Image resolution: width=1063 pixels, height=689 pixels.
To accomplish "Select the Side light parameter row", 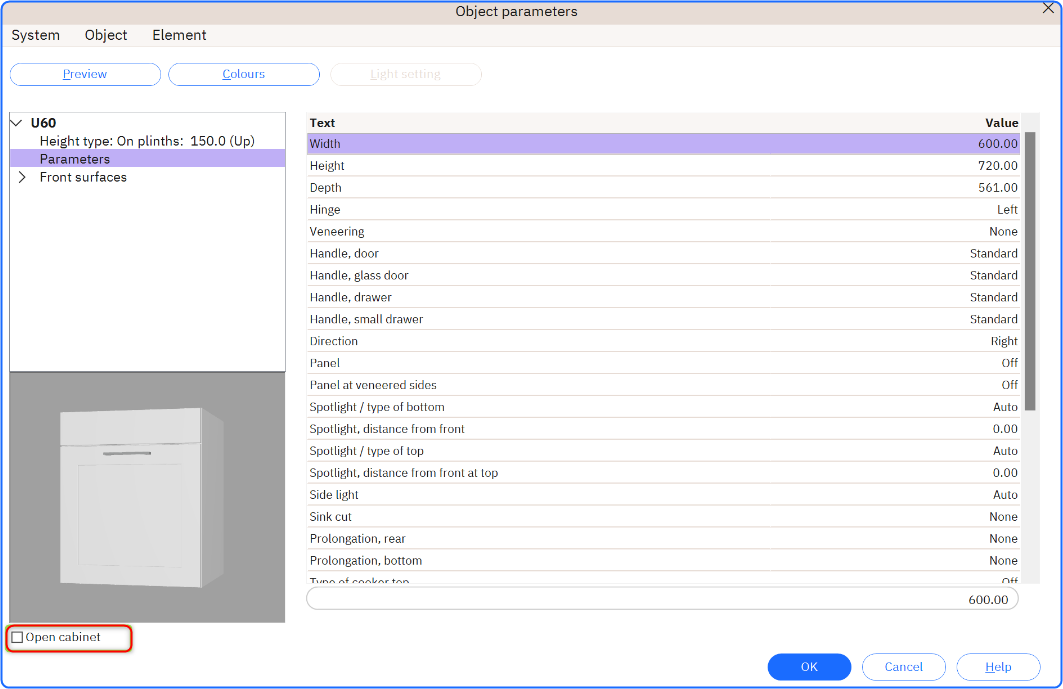I will pyautogui.click(x=662, y=495).
